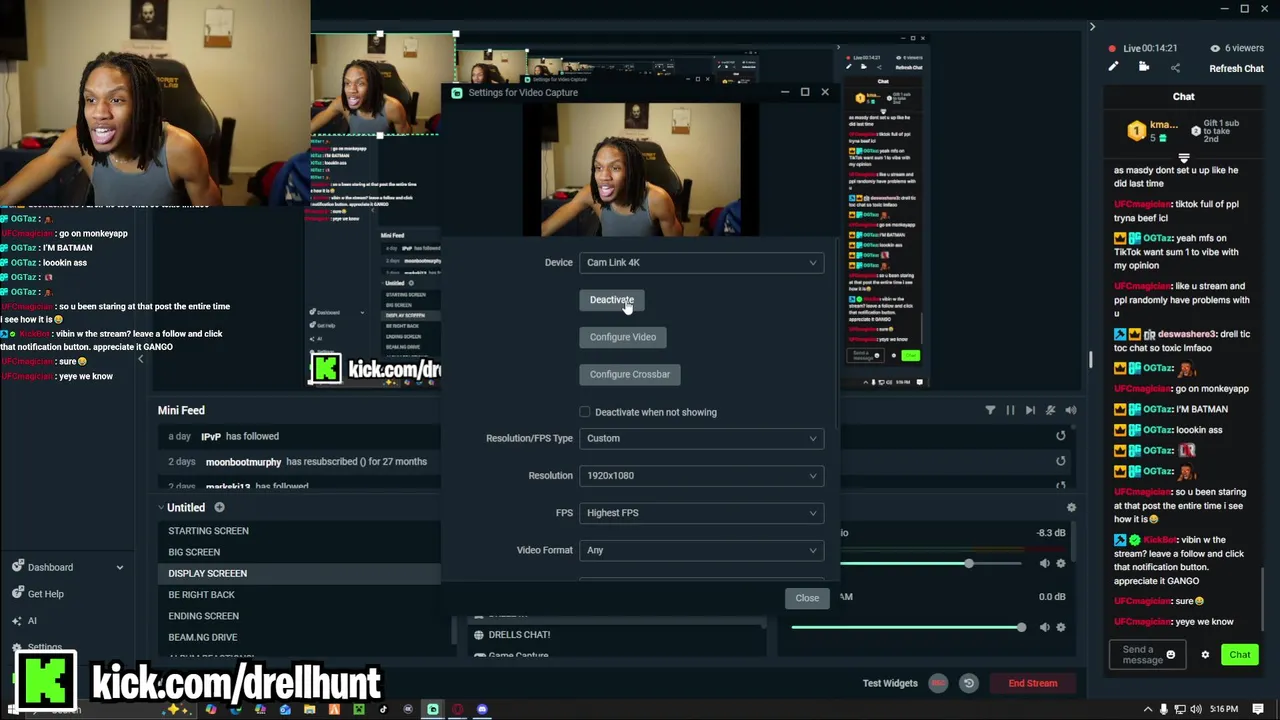Click Refresh Chat
The width and height of the screenshot is (1280, 720).
[1237, 68]
